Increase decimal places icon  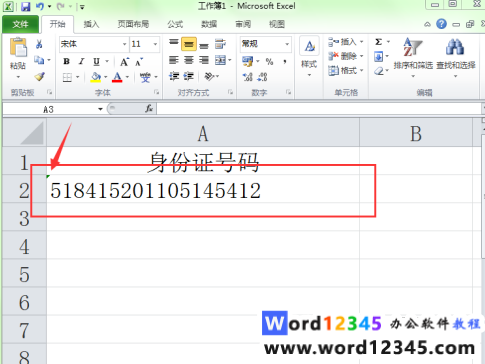point(248,77)
